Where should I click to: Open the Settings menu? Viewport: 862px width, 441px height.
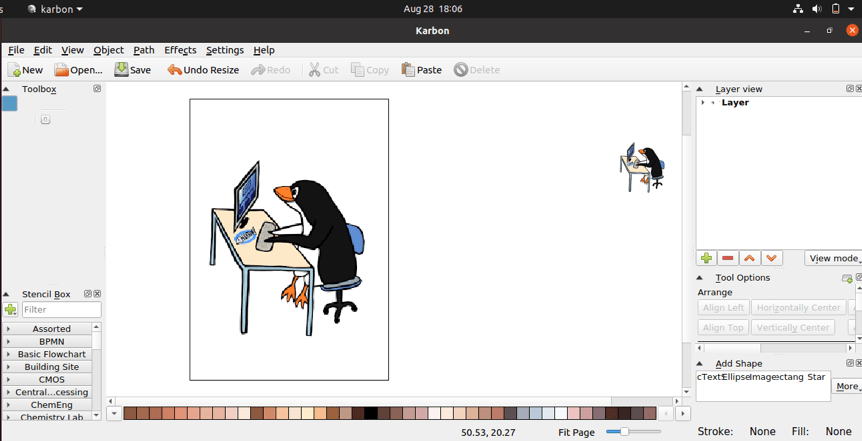point(225,50)
